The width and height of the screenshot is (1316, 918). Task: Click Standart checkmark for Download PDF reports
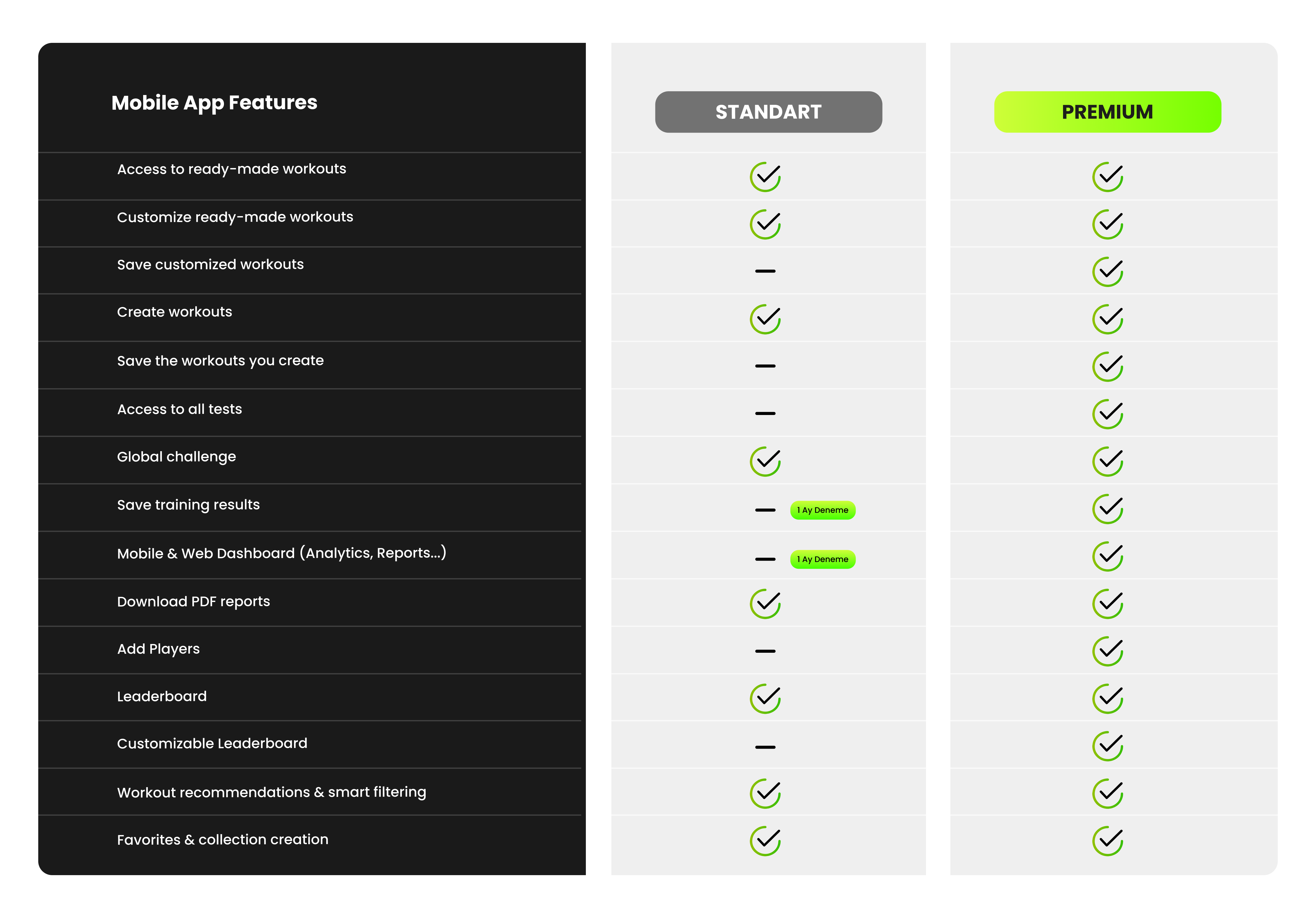pyautogui.click(x=765, y=604)
